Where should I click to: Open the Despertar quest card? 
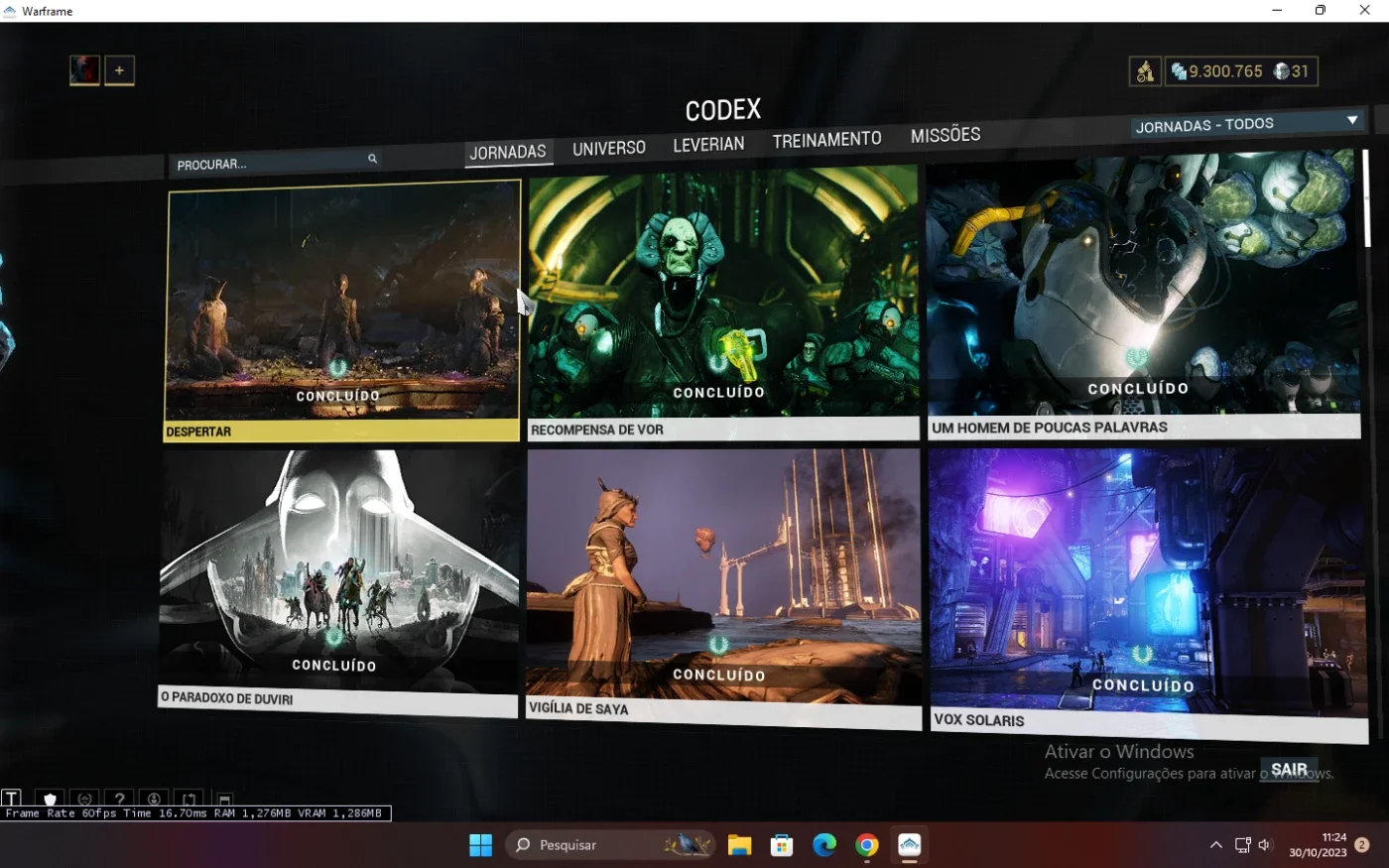click(342, 310)
